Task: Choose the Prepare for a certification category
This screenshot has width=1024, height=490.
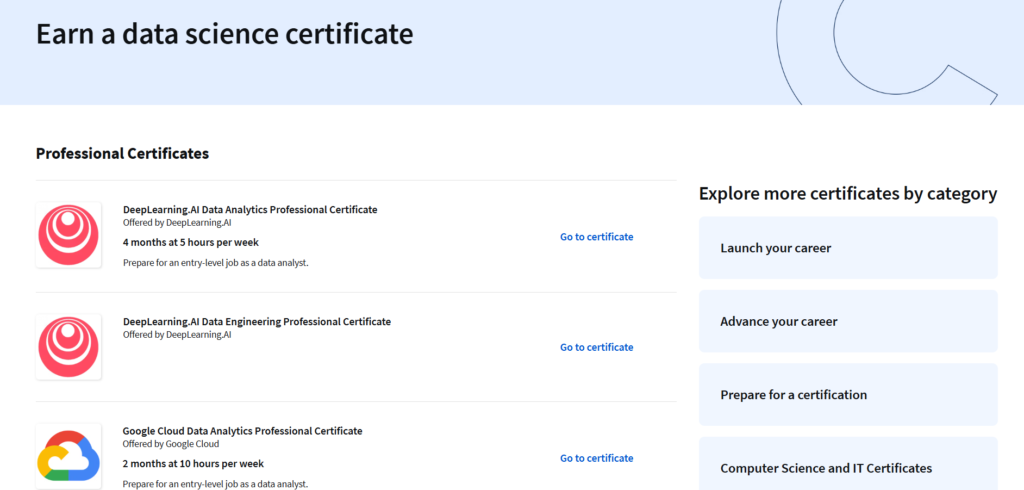Action: [x=848, y=395]
